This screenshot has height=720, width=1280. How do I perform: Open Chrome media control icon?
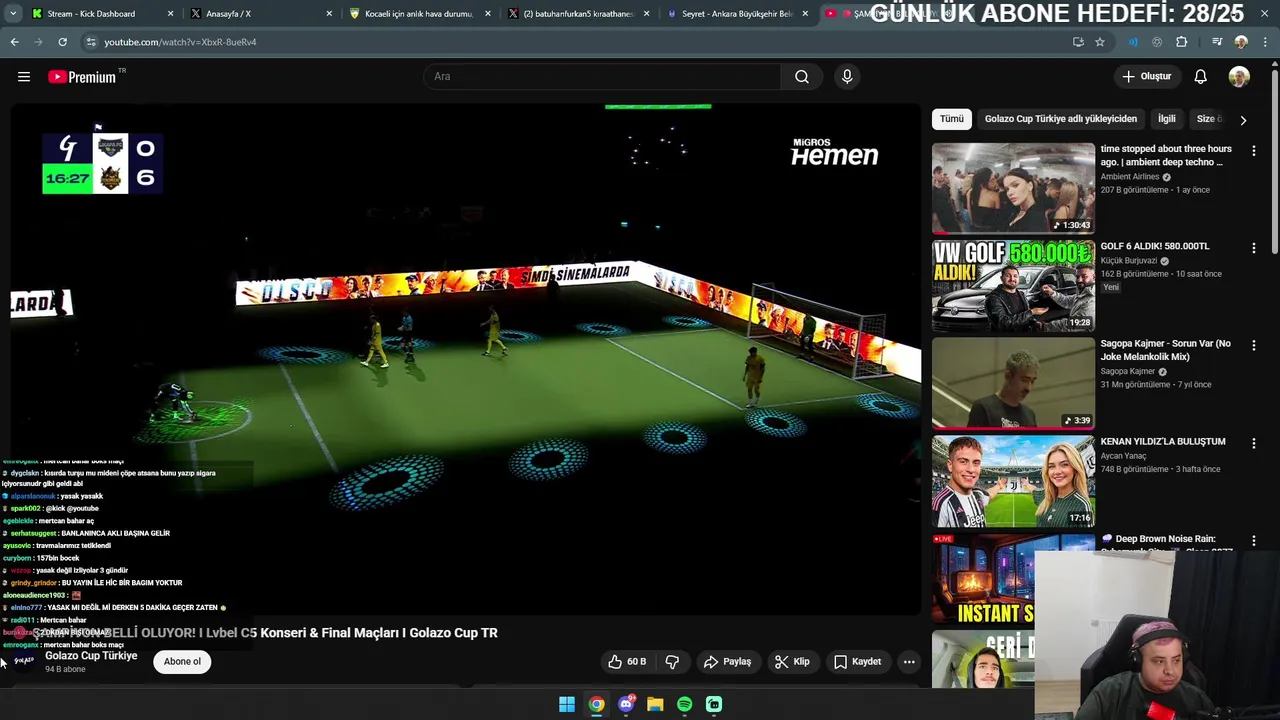tap(1217, 42)
